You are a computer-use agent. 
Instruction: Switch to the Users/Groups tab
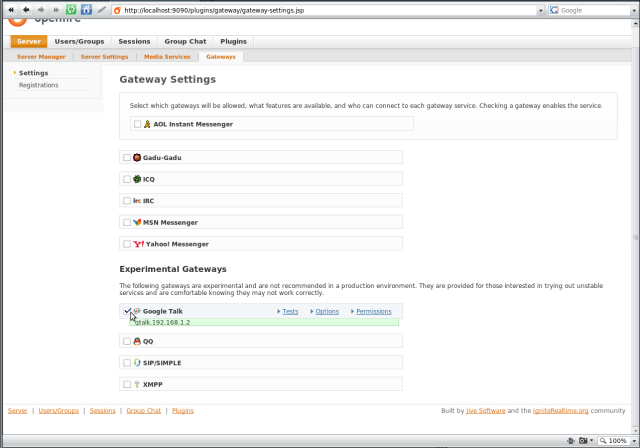point(80,41)
